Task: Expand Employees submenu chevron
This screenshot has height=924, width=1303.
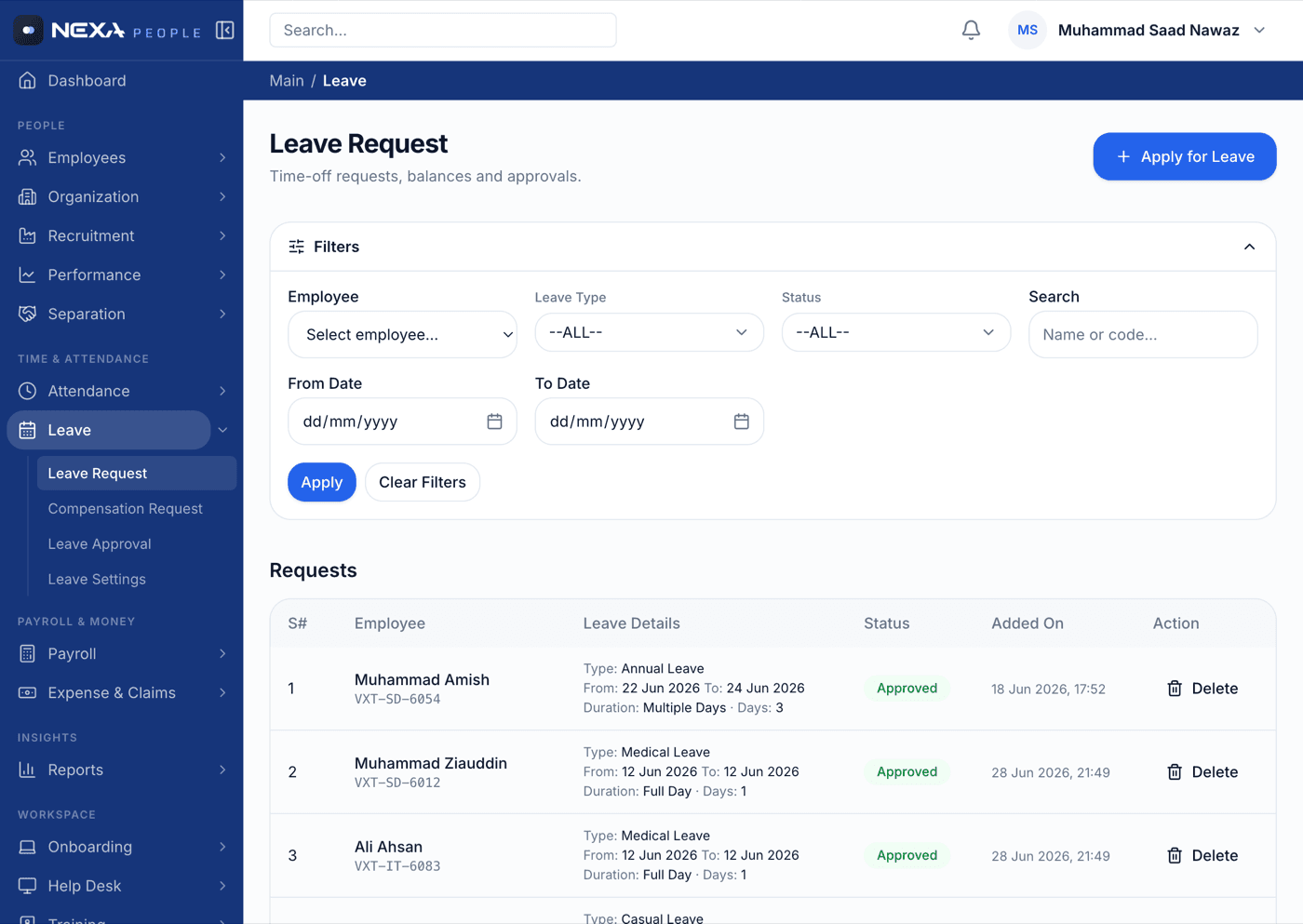Action: point(222,158)
